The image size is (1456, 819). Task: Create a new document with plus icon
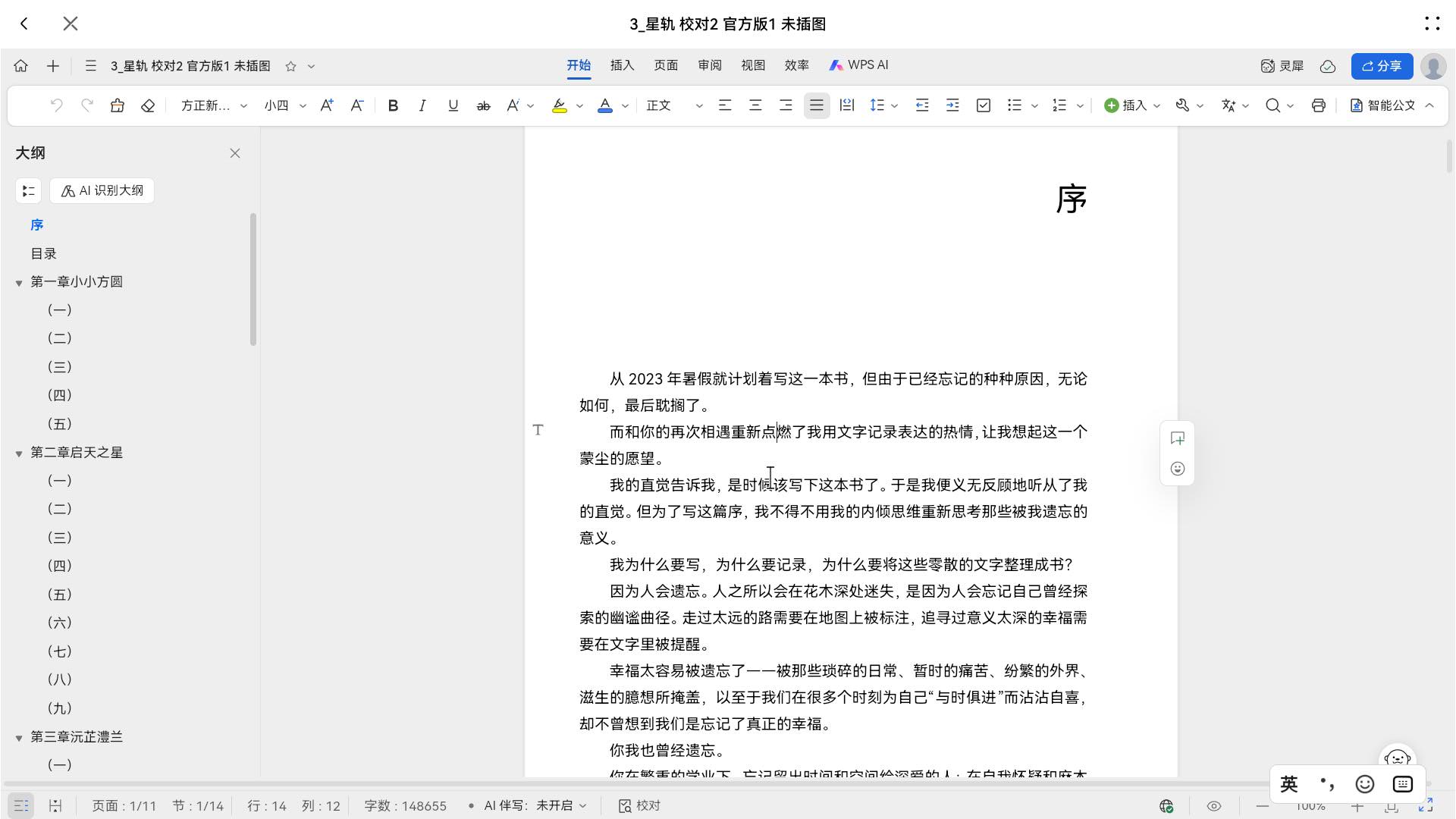pos(52,66)
